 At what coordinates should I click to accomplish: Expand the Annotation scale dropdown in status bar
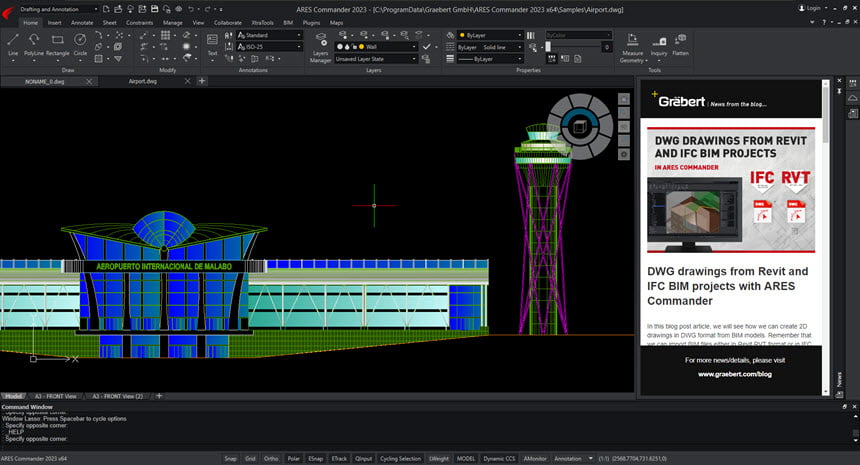tap(590, 458)
